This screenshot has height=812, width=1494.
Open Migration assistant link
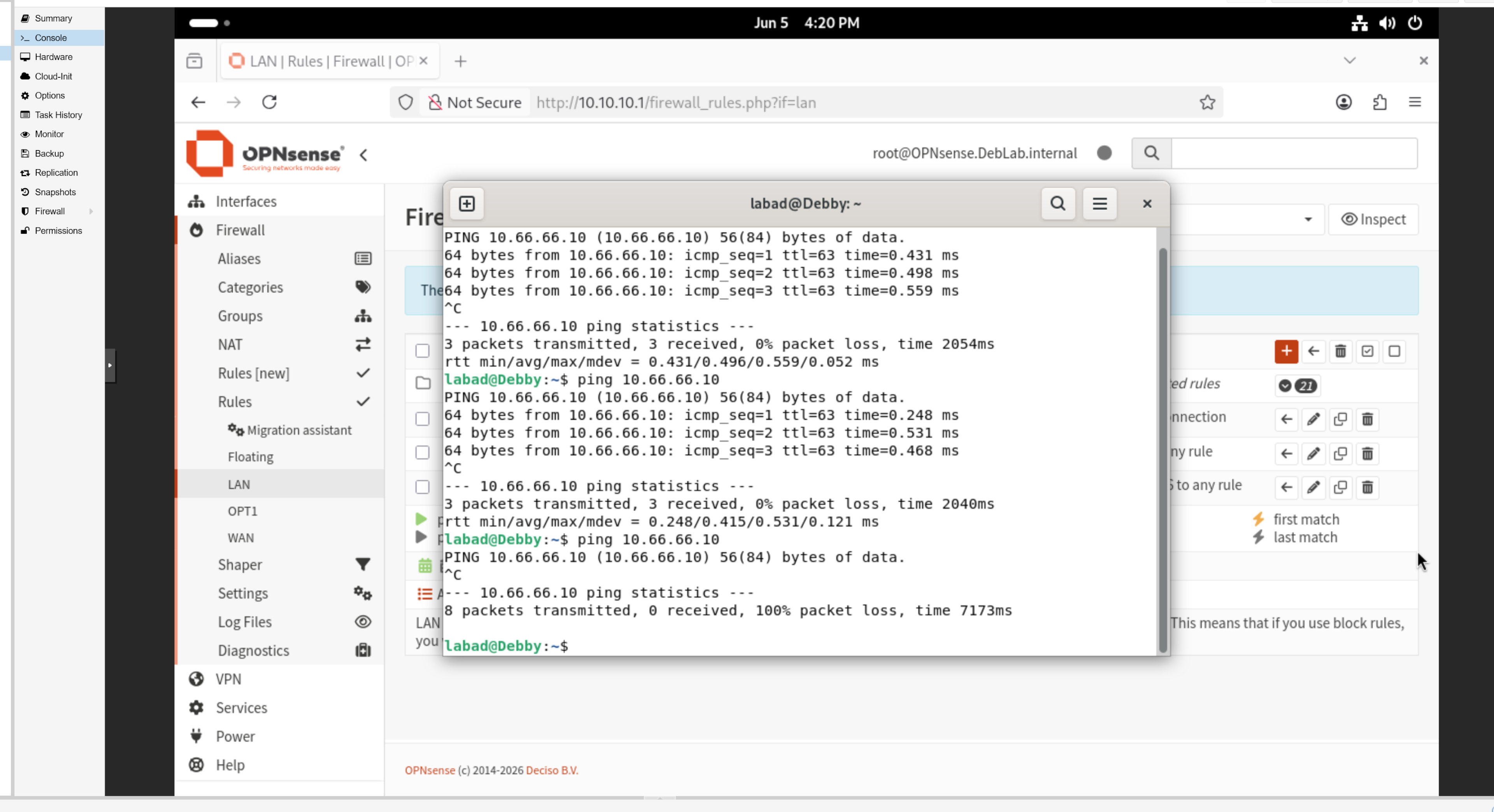click(x=290, y=430)
